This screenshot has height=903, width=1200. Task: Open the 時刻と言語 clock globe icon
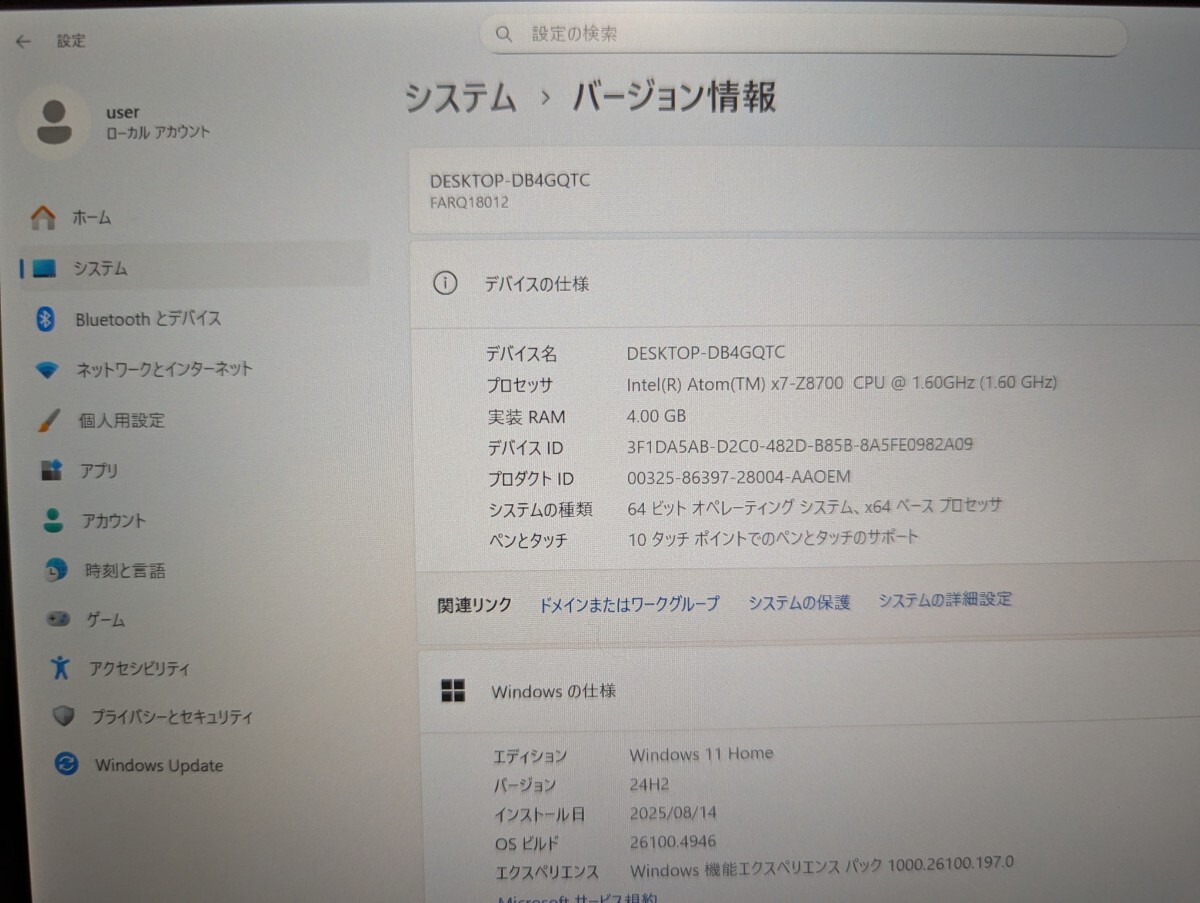click(x=56, y=570)
